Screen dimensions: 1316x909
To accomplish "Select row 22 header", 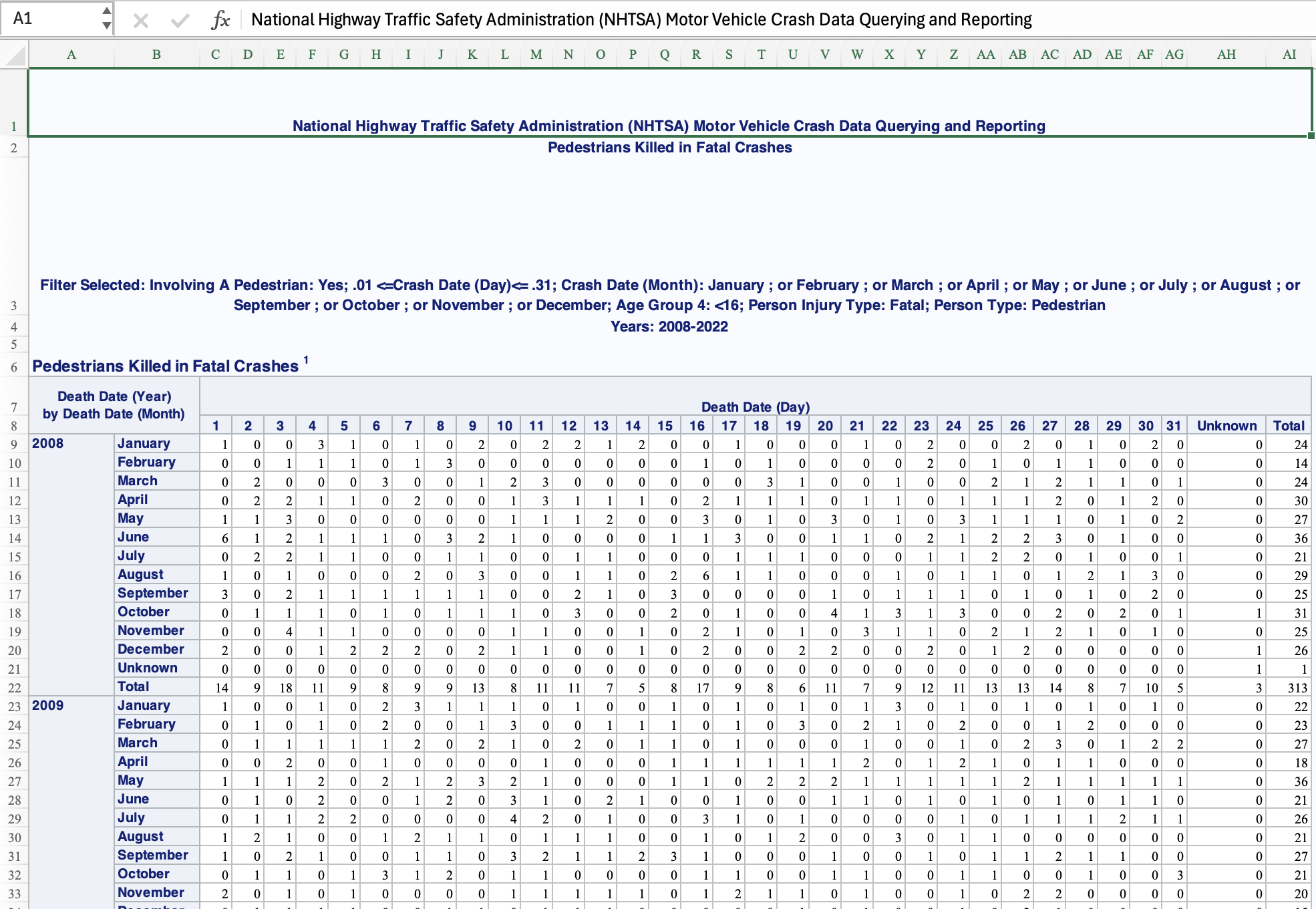I will pyautogui.click(x=14, y=688).
